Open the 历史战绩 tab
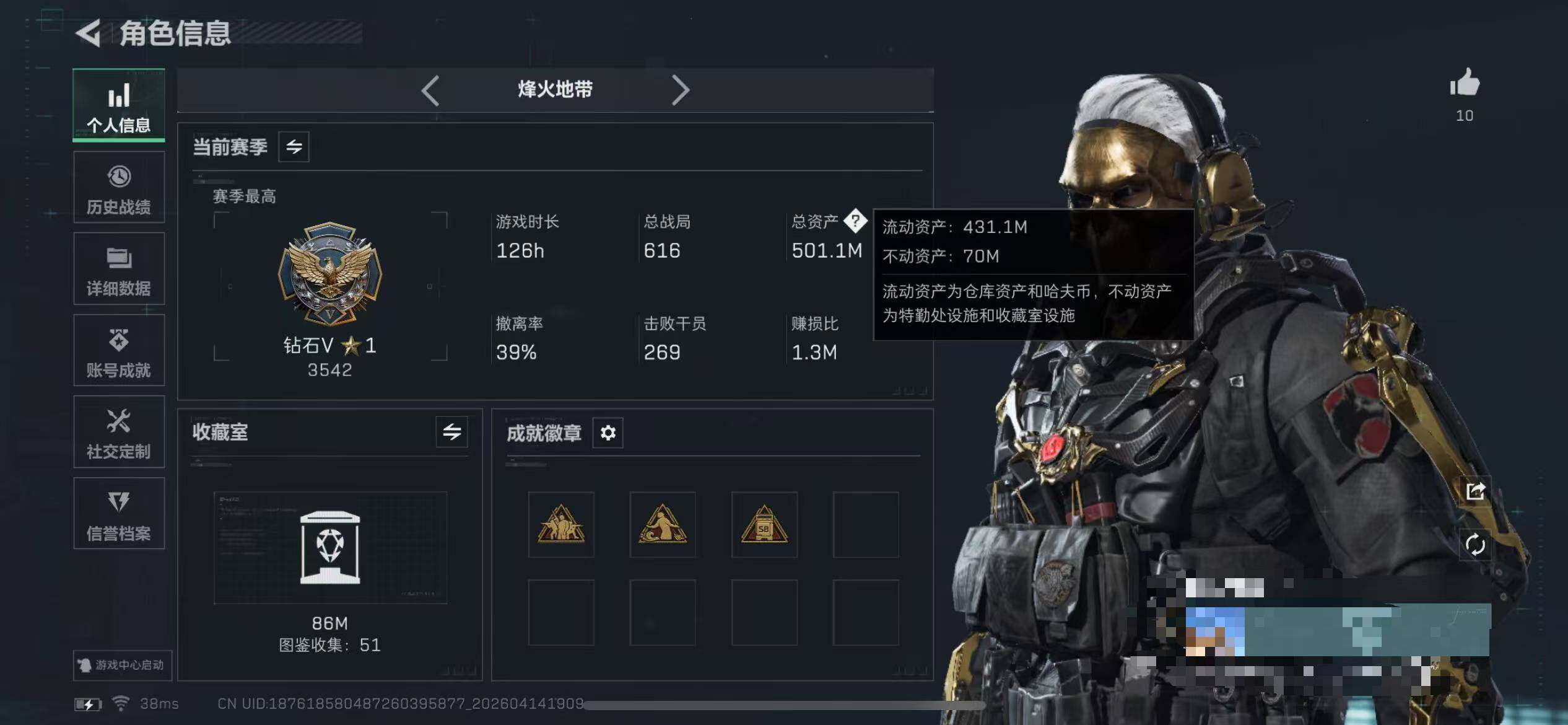 click(119, 188)
